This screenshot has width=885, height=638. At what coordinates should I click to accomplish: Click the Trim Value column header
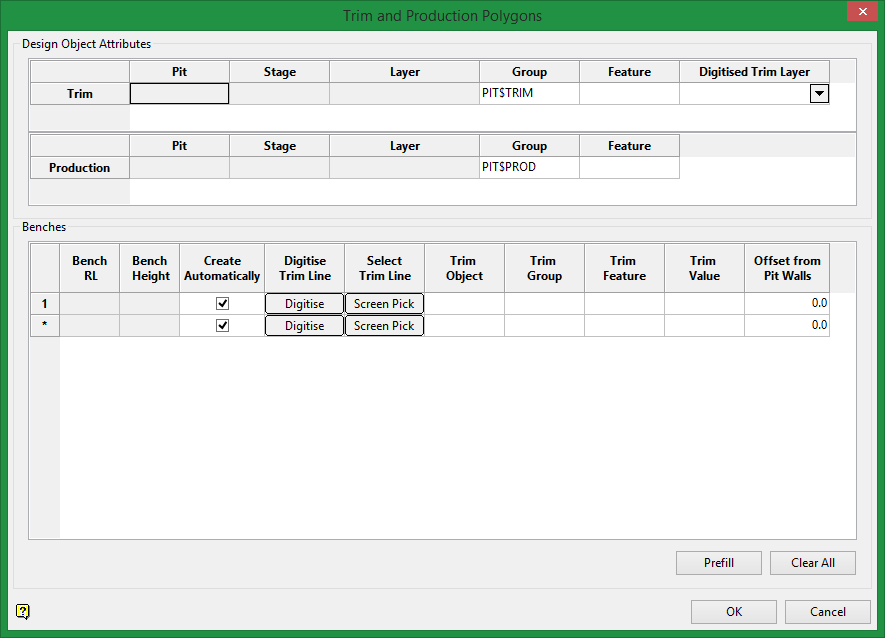704,268
